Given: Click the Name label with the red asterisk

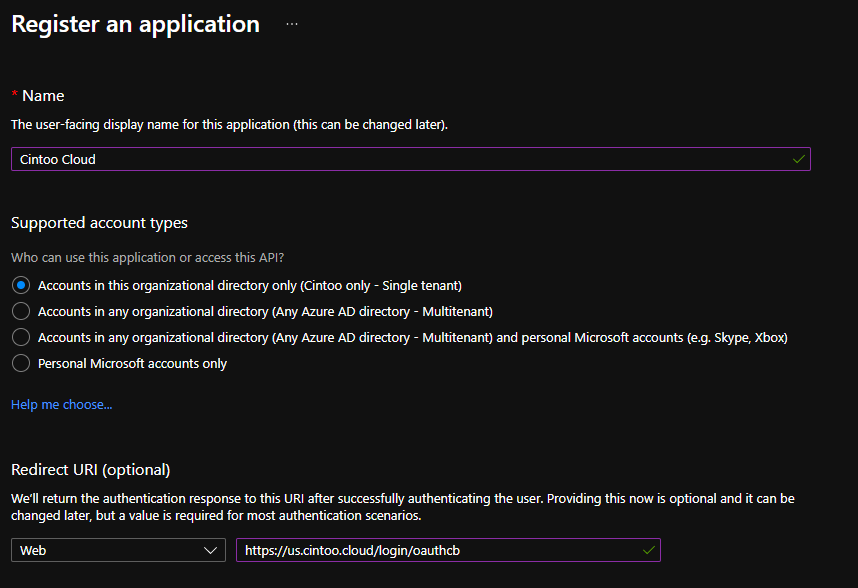Looking at the screenshot, I should tap(38, 96).
